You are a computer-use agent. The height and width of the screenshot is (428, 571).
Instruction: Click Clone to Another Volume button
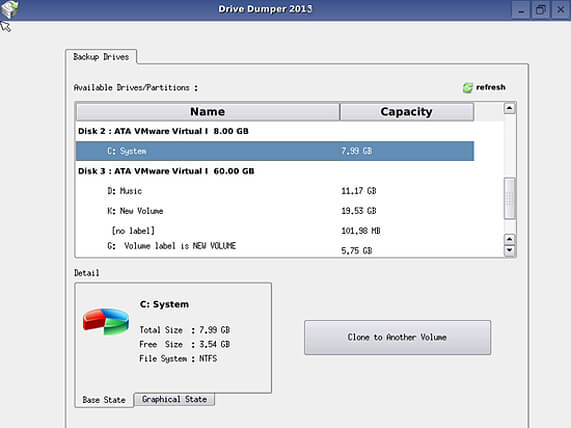coord(397,337)
